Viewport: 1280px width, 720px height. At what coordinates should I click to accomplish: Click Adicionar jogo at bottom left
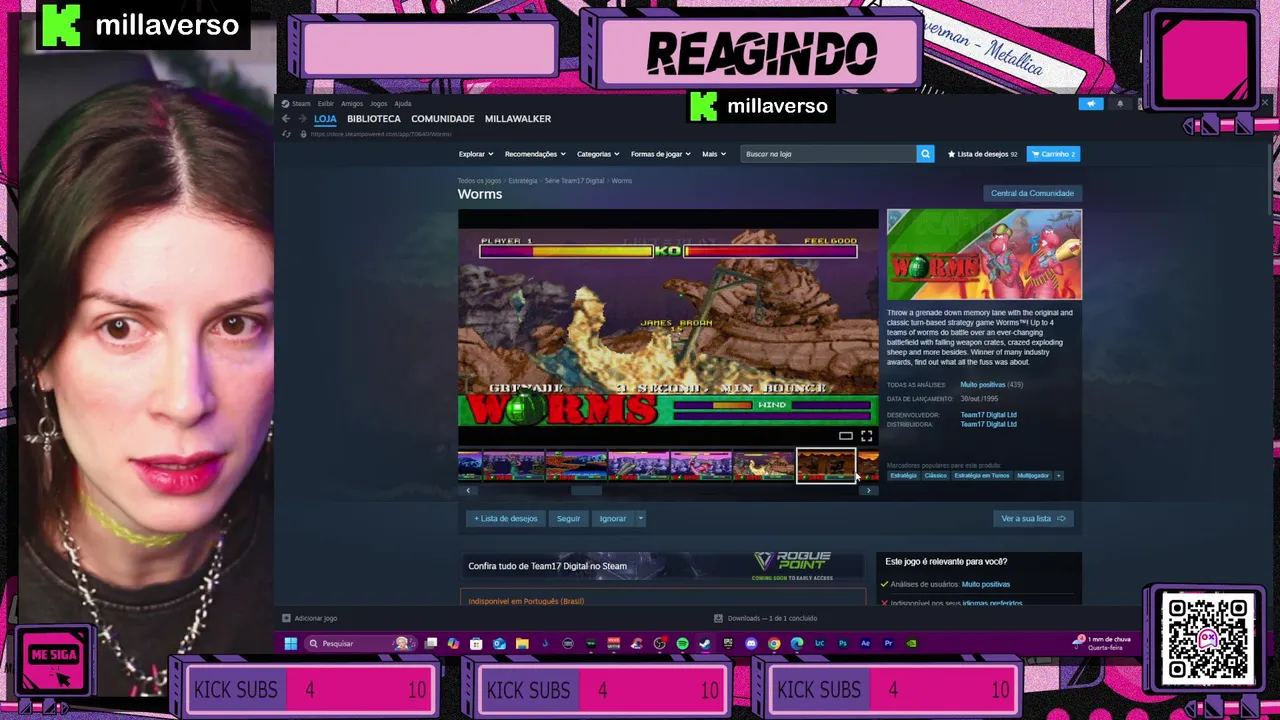point(310,618)
